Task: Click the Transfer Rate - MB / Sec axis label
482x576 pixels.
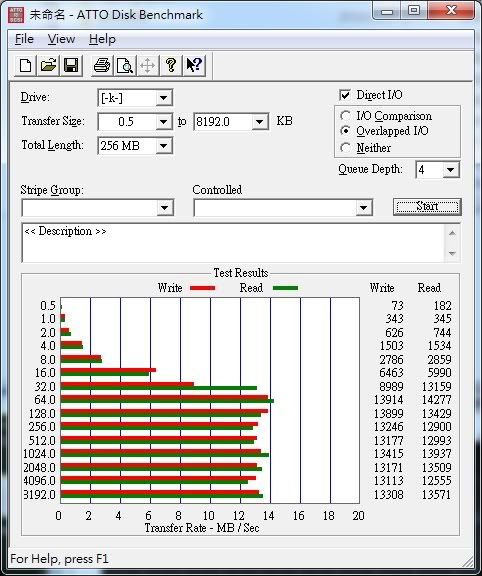Action: (x=202, y=528)
